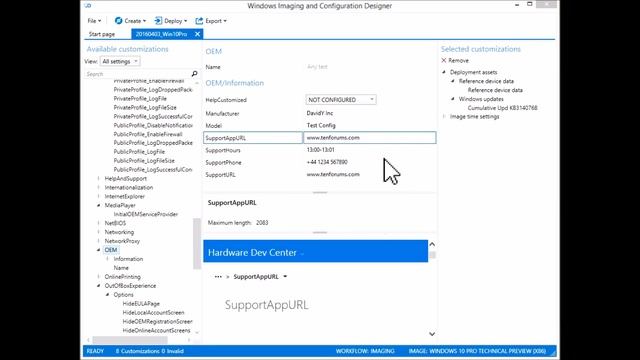Select PrivateProfile_LogFileSize setting

pos(145,107)
